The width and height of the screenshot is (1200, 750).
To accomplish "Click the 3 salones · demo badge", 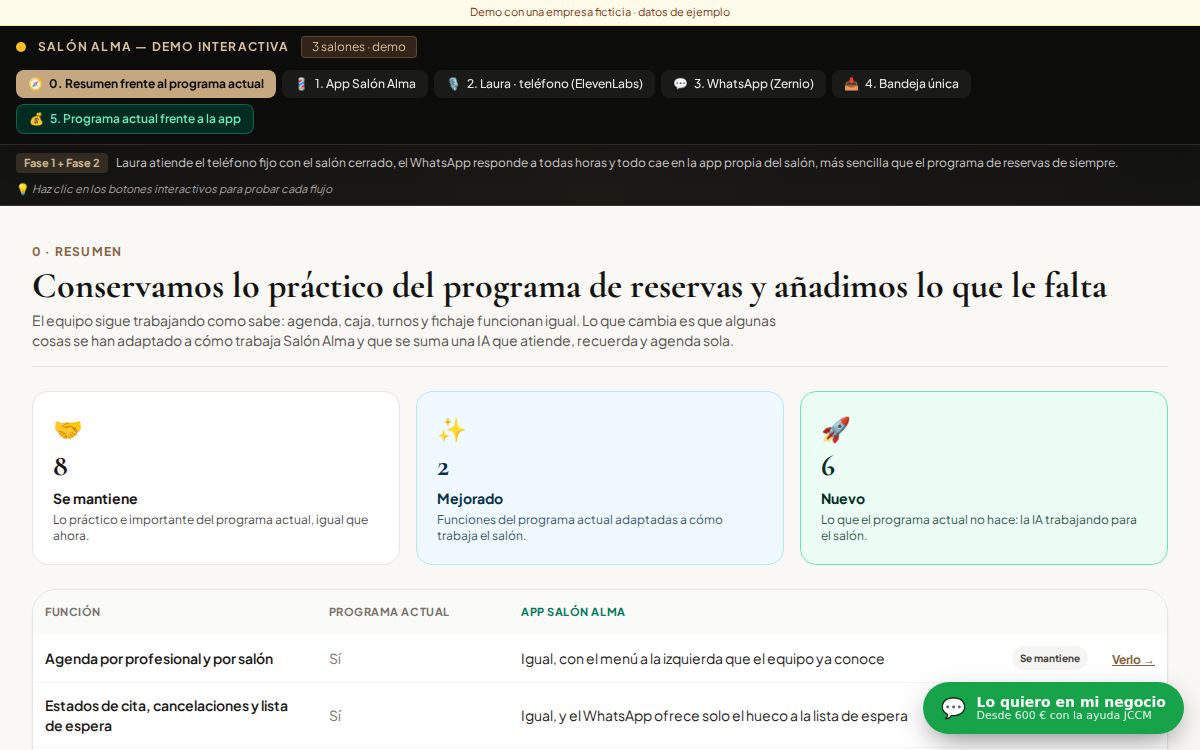I will coord(359,47).
